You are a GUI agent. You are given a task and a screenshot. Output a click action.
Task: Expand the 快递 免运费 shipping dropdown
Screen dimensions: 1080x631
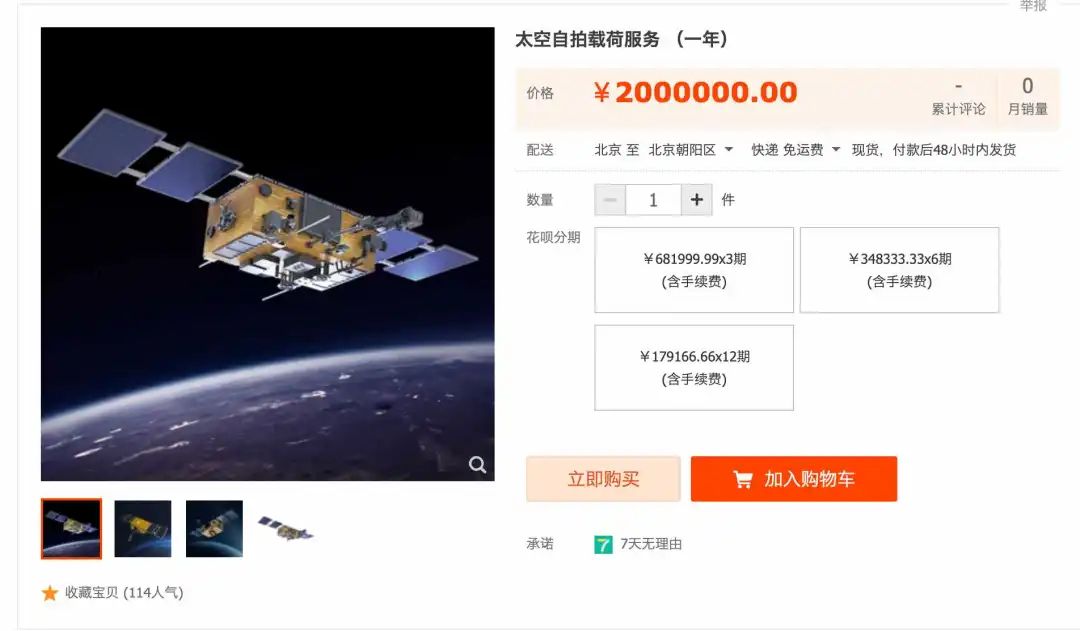tap(796, 149)
